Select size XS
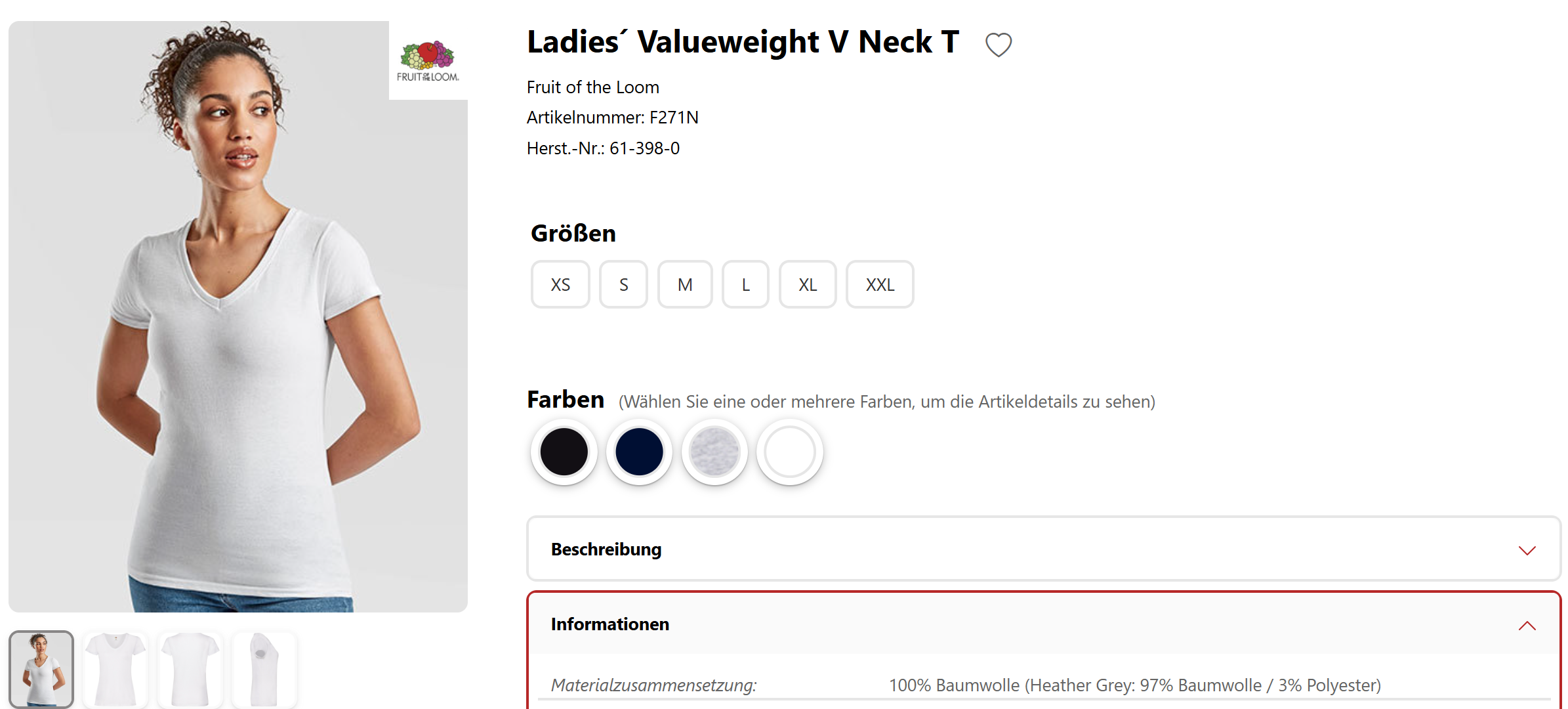 click(x=560, y=285)
